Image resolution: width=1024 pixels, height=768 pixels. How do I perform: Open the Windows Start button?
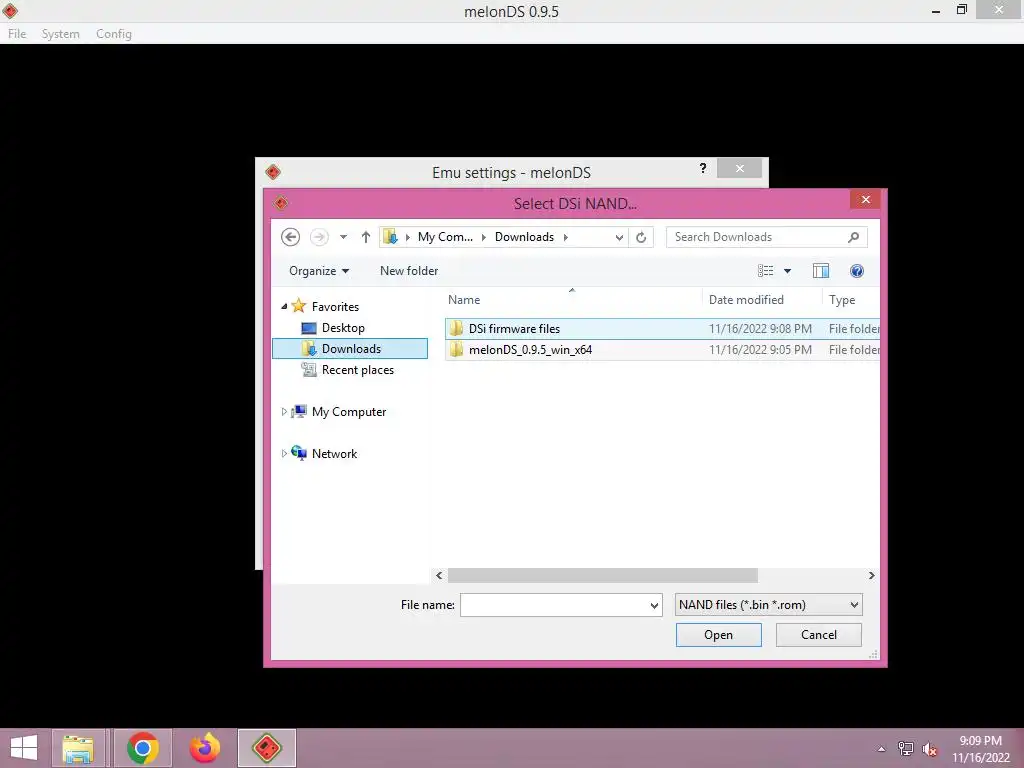pyautogui.click(x=24, y=748)
